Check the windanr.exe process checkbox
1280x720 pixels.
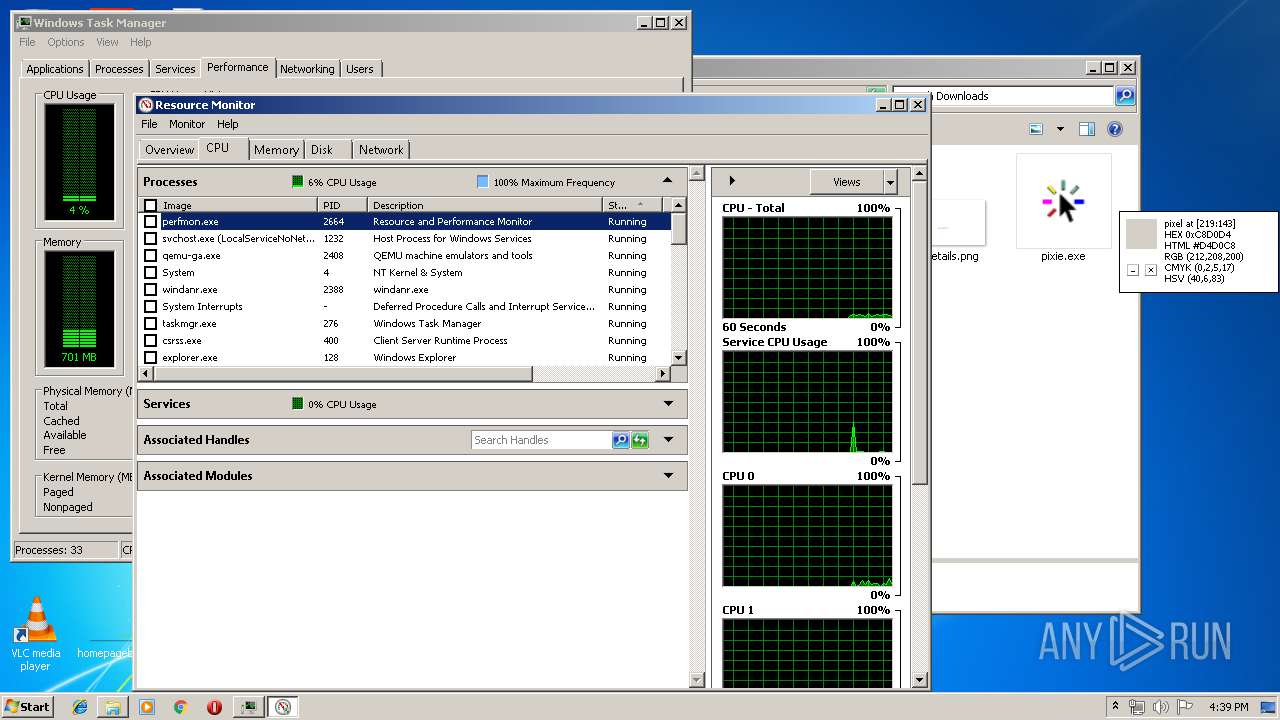(151, 290)
